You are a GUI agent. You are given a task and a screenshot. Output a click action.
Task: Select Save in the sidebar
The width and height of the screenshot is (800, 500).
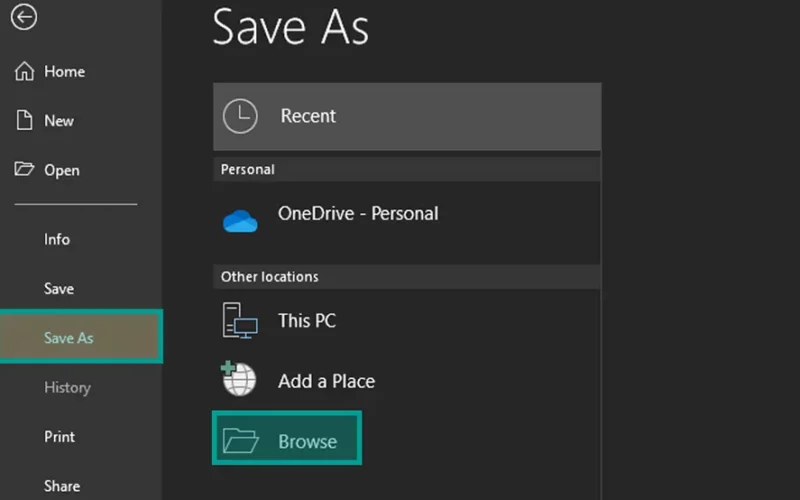click(x=59, y=289)
